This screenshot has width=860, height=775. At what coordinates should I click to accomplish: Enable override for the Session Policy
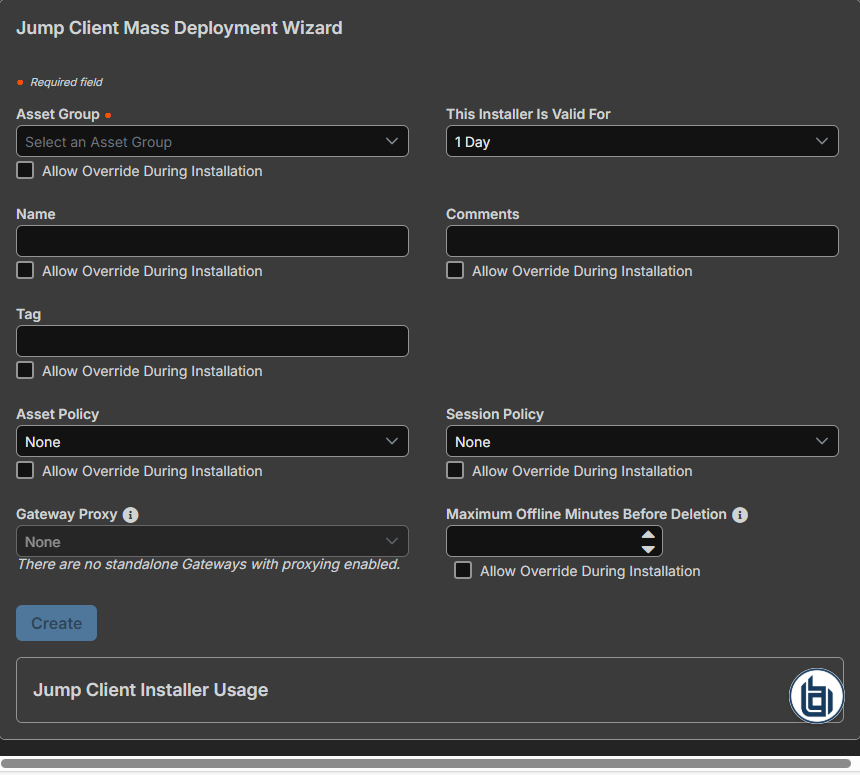(x=455, y=470)
